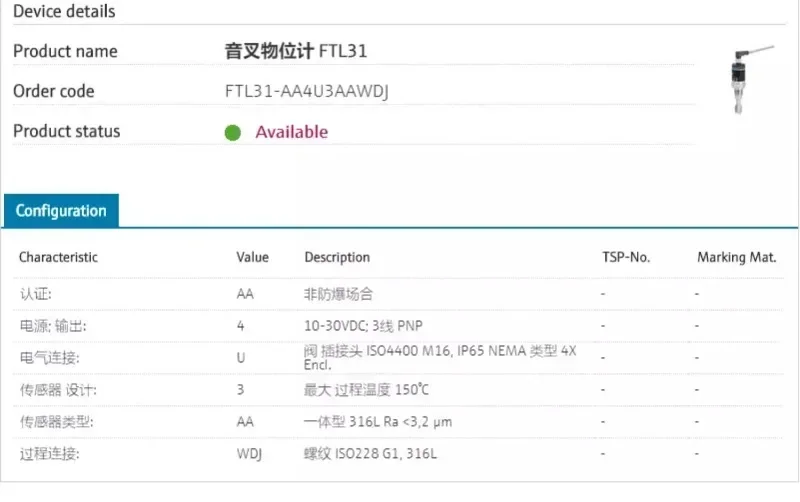Open the Configuration tab

(61, 211)
